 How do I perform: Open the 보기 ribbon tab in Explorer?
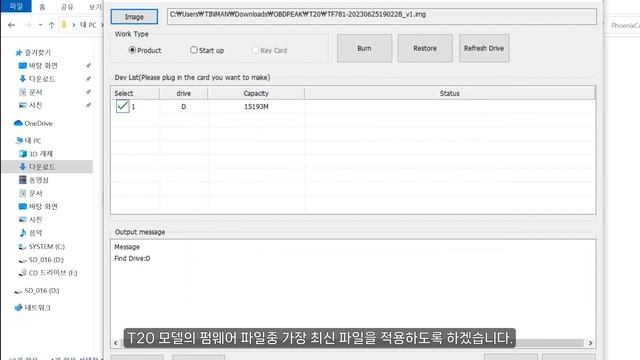click(95, 7)
